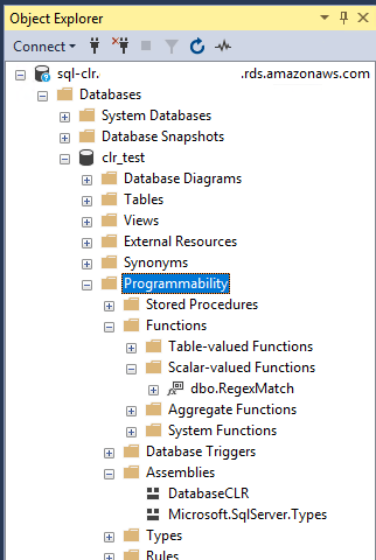
Task: Click the Views folder icon
Action: click(x=109, y=220)
